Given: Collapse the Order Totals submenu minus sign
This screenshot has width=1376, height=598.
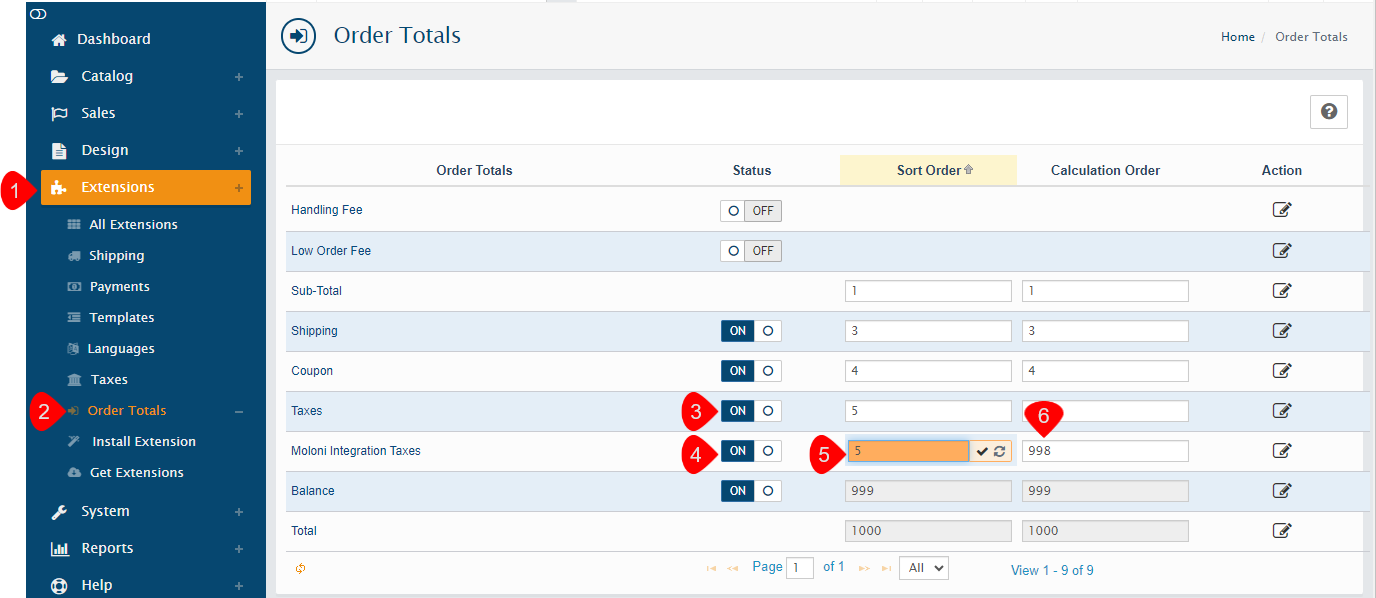Looking at the screenshot, I should pos(238,411).
